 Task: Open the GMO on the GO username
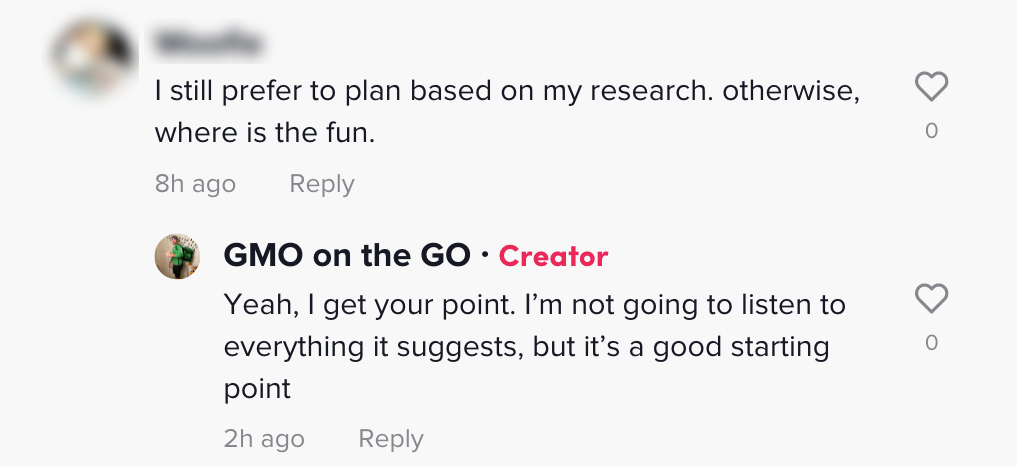pyautogui.click(x=346, y=256)
